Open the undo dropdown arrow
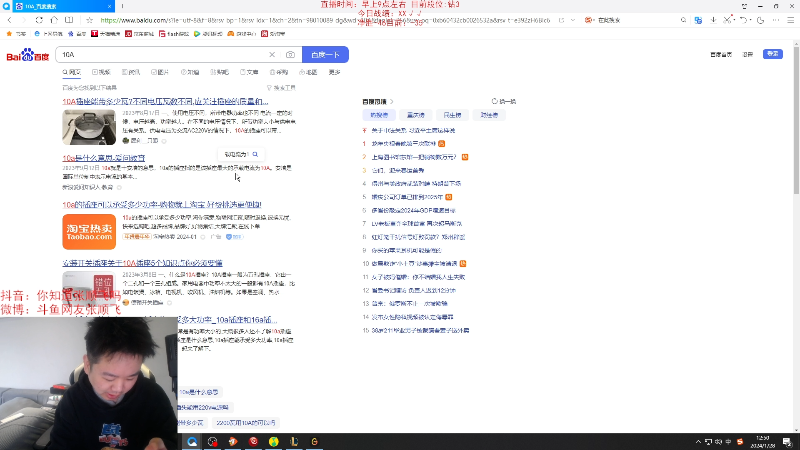This screenshot has height=450, width=800. pos(750,20)
